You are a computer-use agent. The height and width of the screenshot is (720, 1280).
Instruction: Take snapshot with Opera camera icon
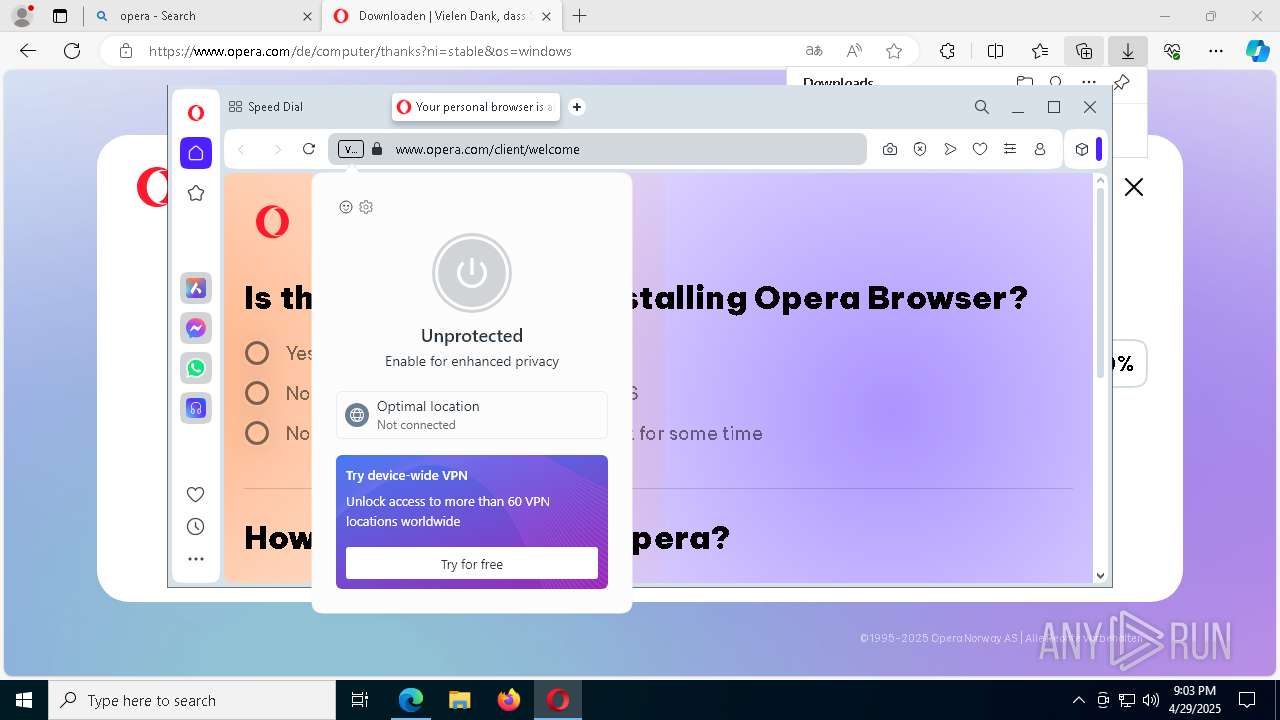[x=890, y=149]
